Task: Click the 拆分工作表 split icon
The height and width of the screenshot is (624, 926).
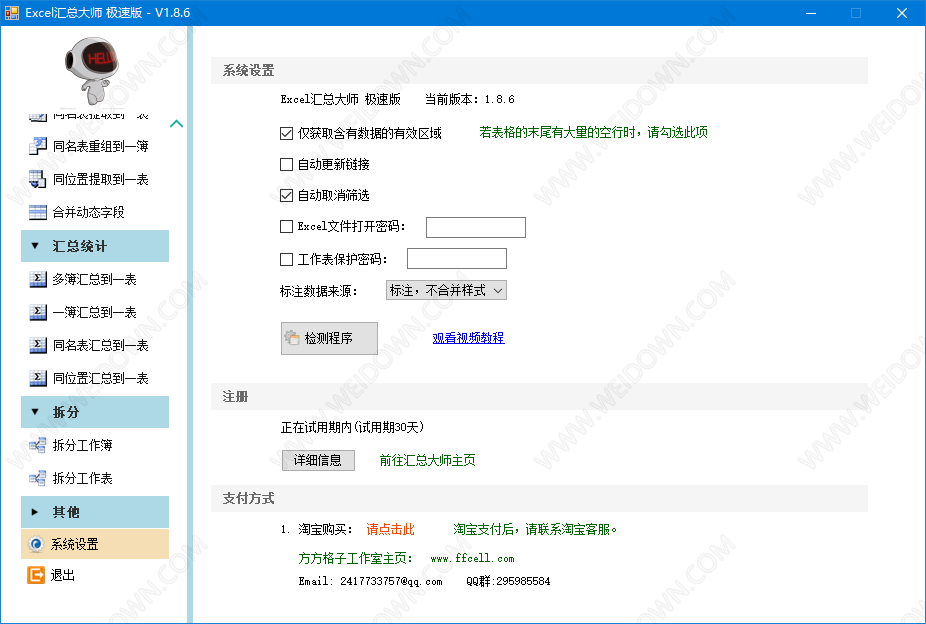Action: click(x=38, y=478)
